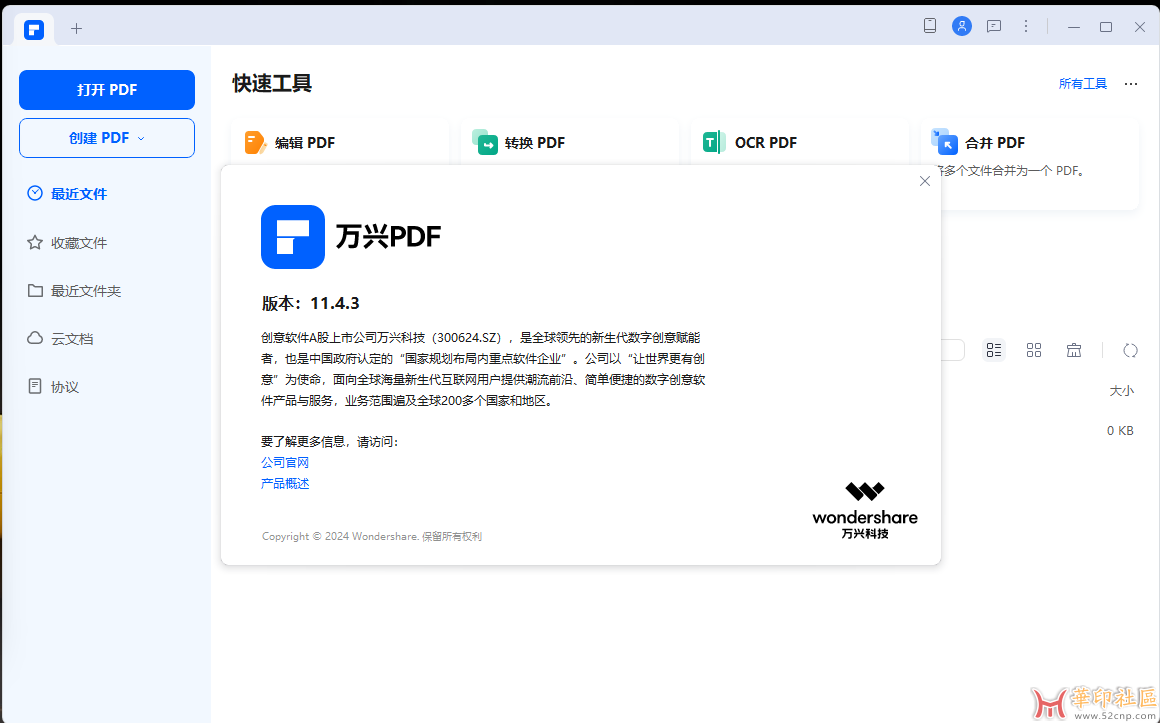The width and height of the screenshot is (1160, 723).
Task: Click the clock icon beside 最近文件
Action: tap(35, 193)
